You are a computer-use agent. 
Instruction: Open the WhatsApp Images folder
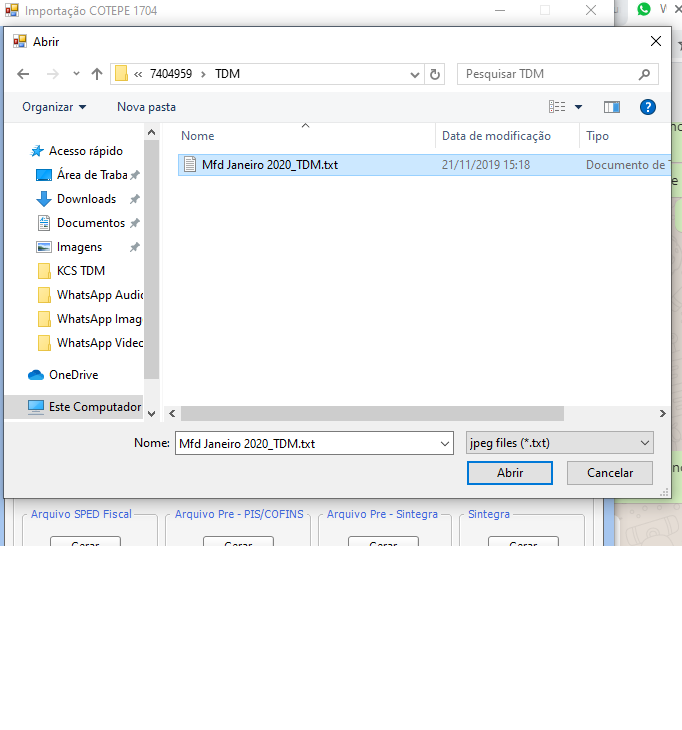click(99, 319)
